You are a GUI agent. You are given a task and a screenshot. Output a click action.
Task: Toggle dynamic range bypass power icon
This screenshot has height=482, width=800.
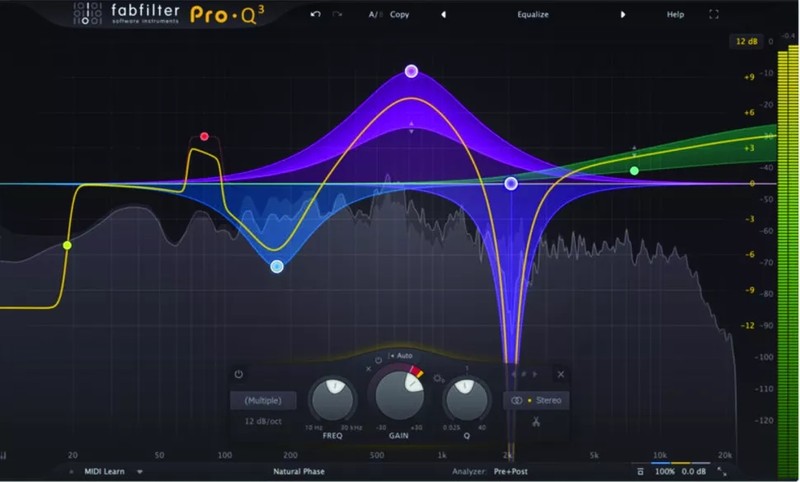coord(378,360)
